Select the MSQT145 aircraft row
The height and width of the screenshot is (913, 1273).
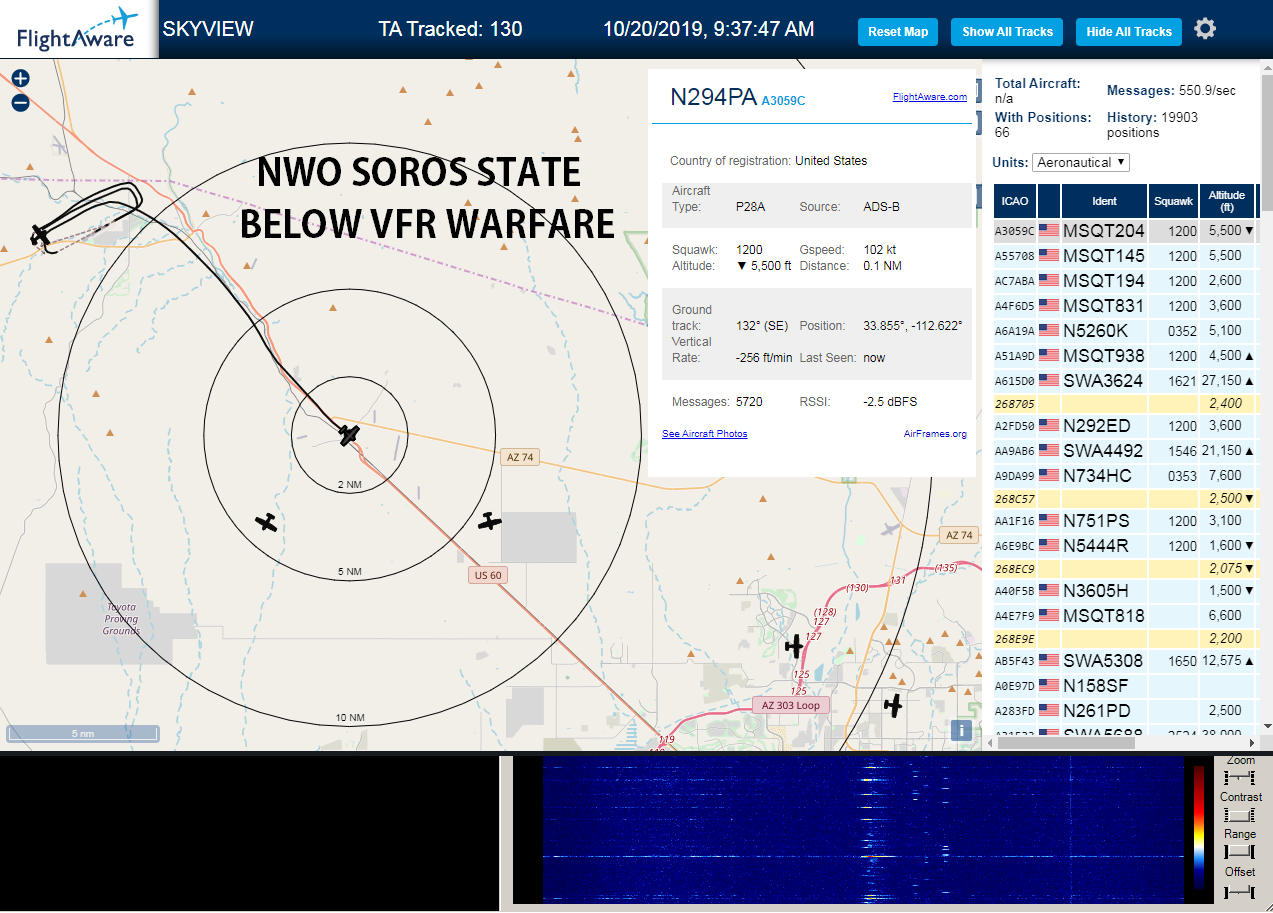pos(1125,256)
